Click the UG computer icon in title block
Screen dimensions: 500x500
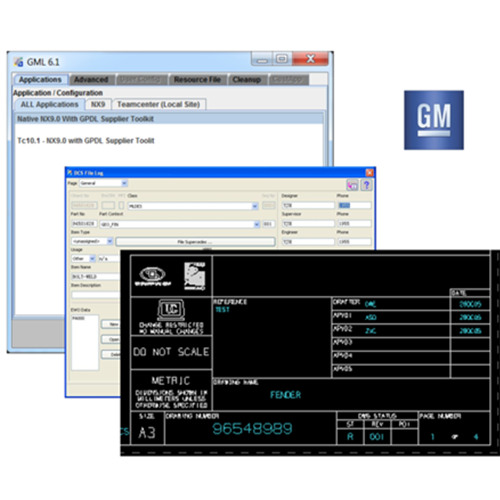(171, 309)
